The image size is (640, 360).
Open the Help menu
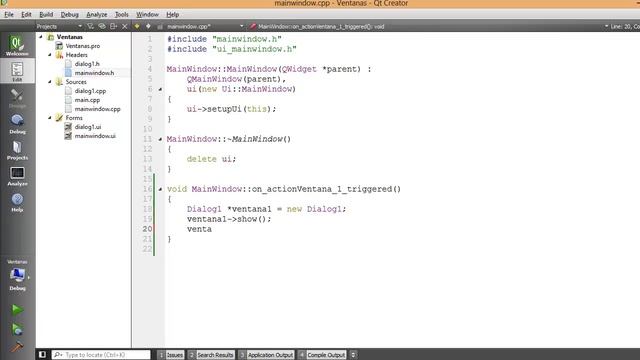coord(173,14)
